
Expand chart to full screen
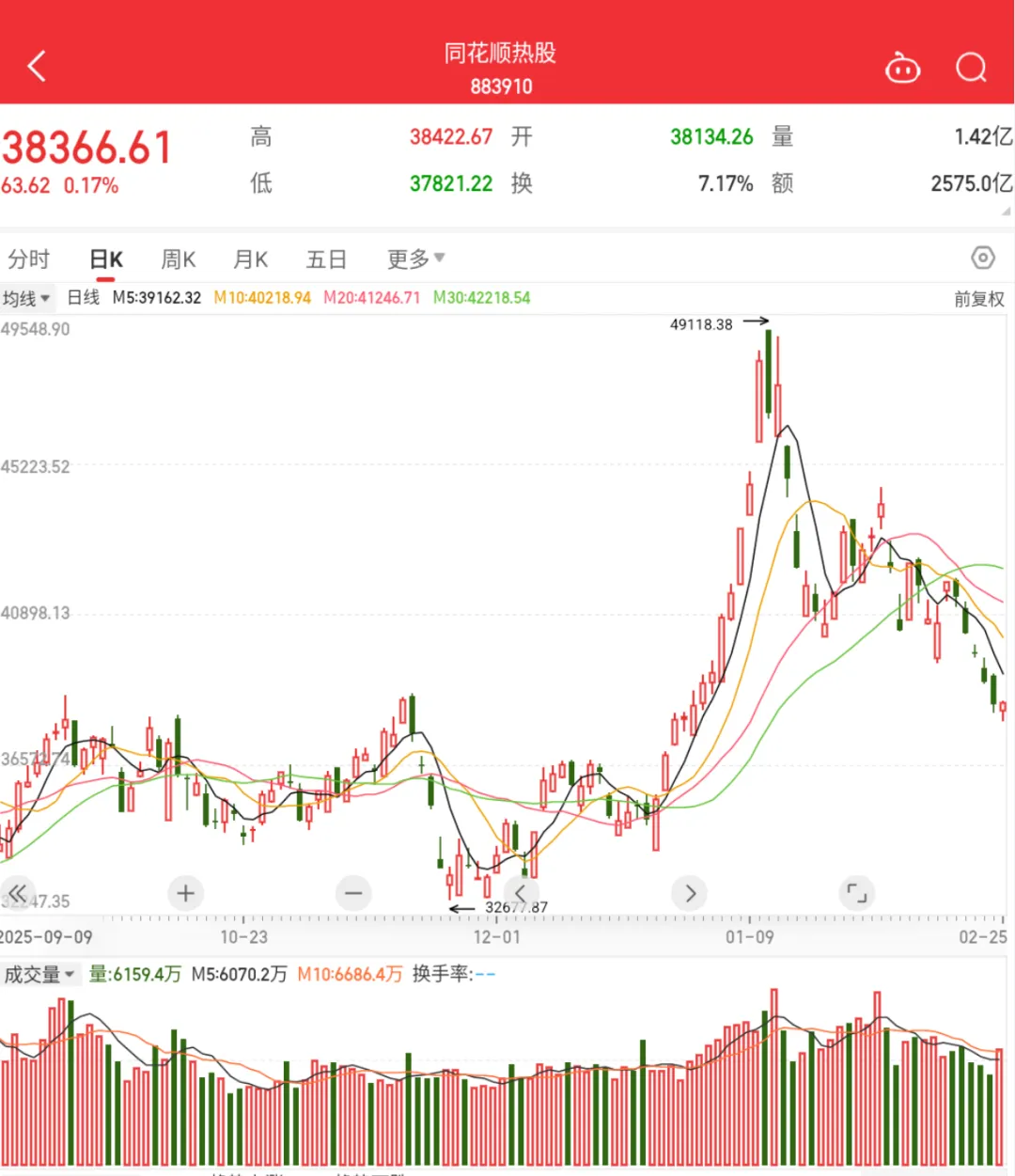pos(857,893)
